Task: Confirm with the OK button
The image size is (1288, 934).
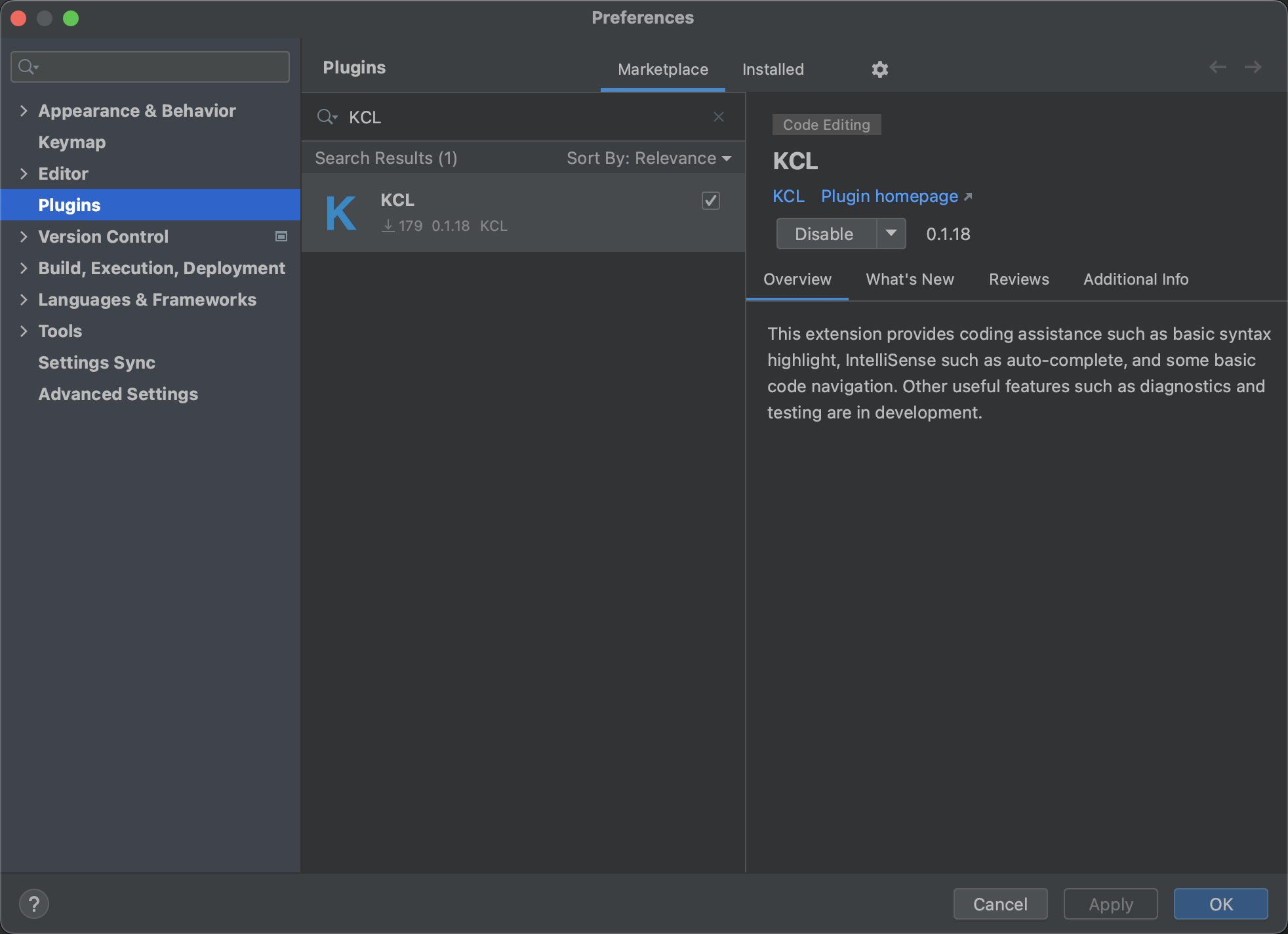Action: pos(1220,904)
